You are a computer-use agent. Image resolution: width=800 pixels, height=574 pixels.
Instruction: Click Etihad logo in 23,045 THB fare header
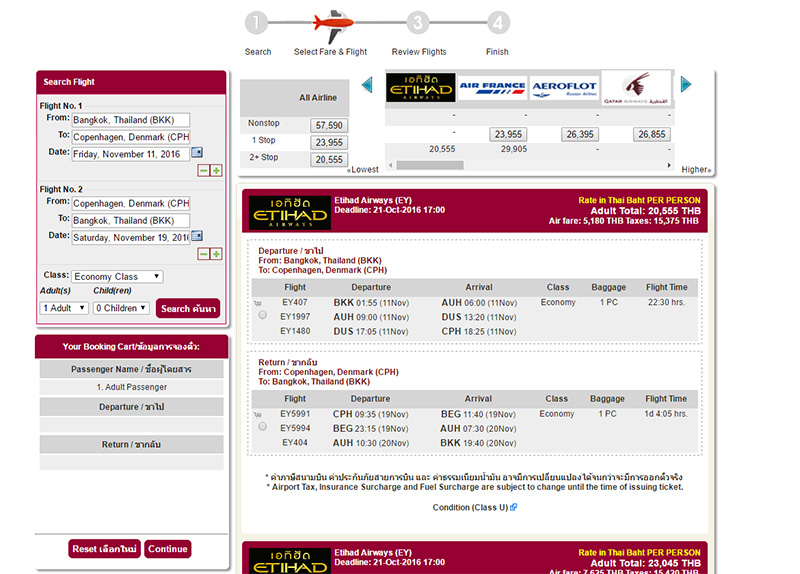pos(289,561)
